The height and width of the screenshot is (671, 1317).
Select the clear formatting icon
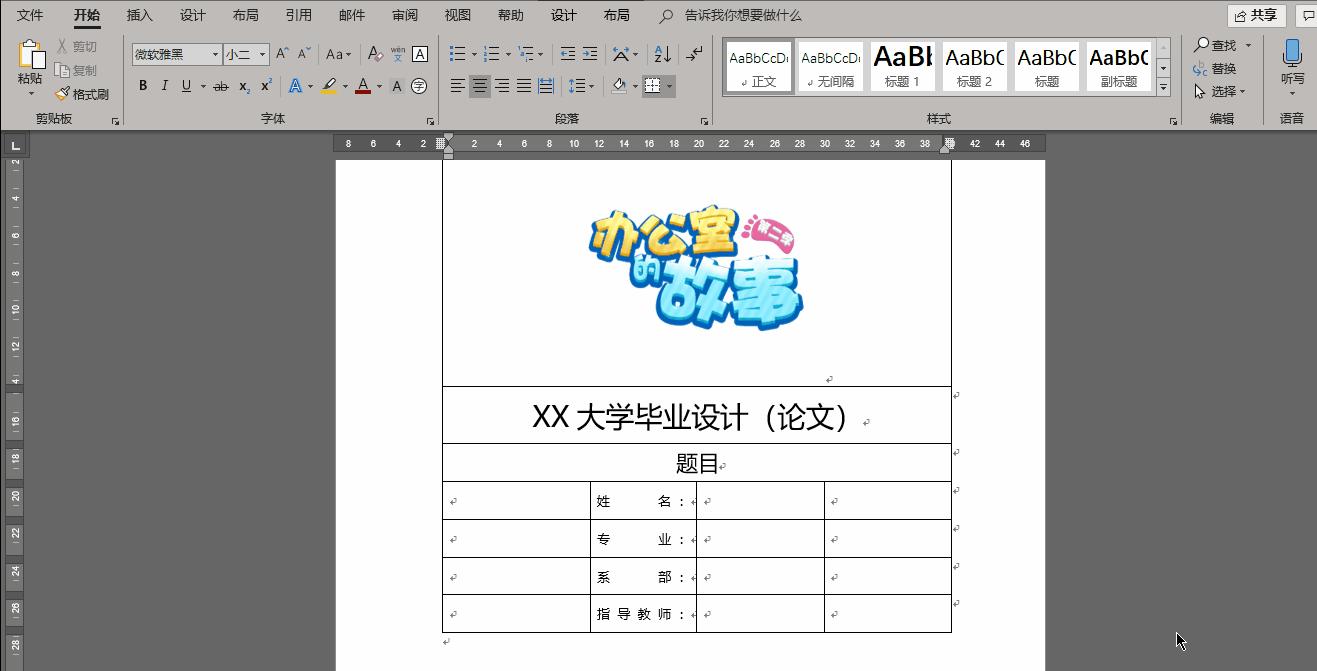tap(376, 54)
